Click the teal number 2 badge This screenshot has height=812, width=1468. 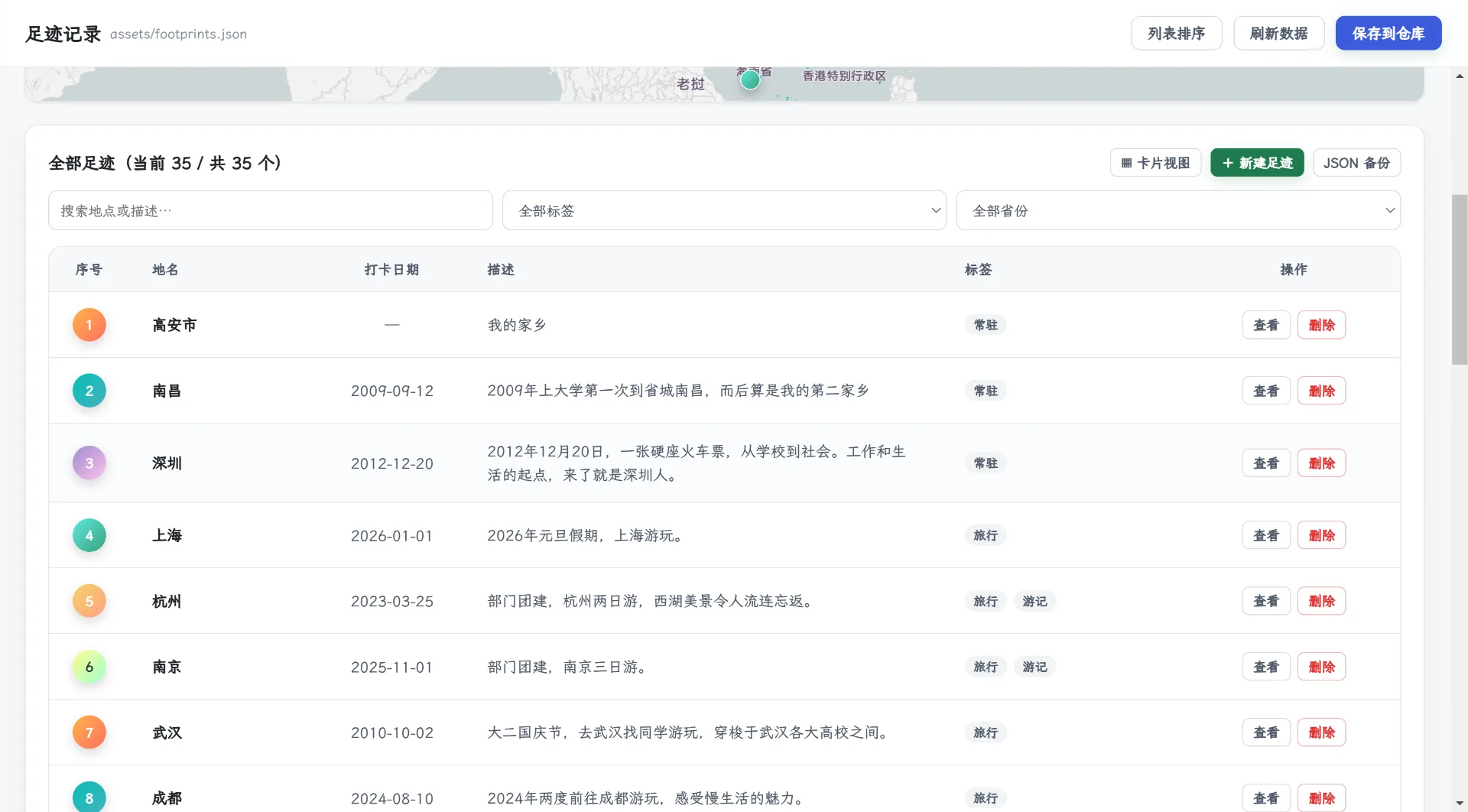89,391
